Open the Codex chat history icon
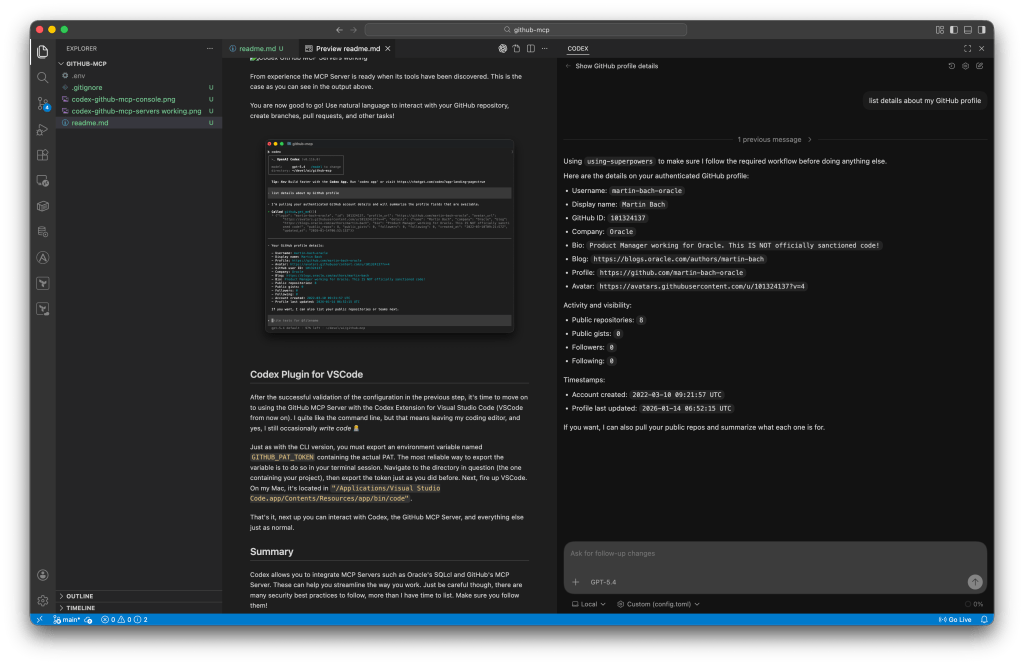 pos(951,66)
